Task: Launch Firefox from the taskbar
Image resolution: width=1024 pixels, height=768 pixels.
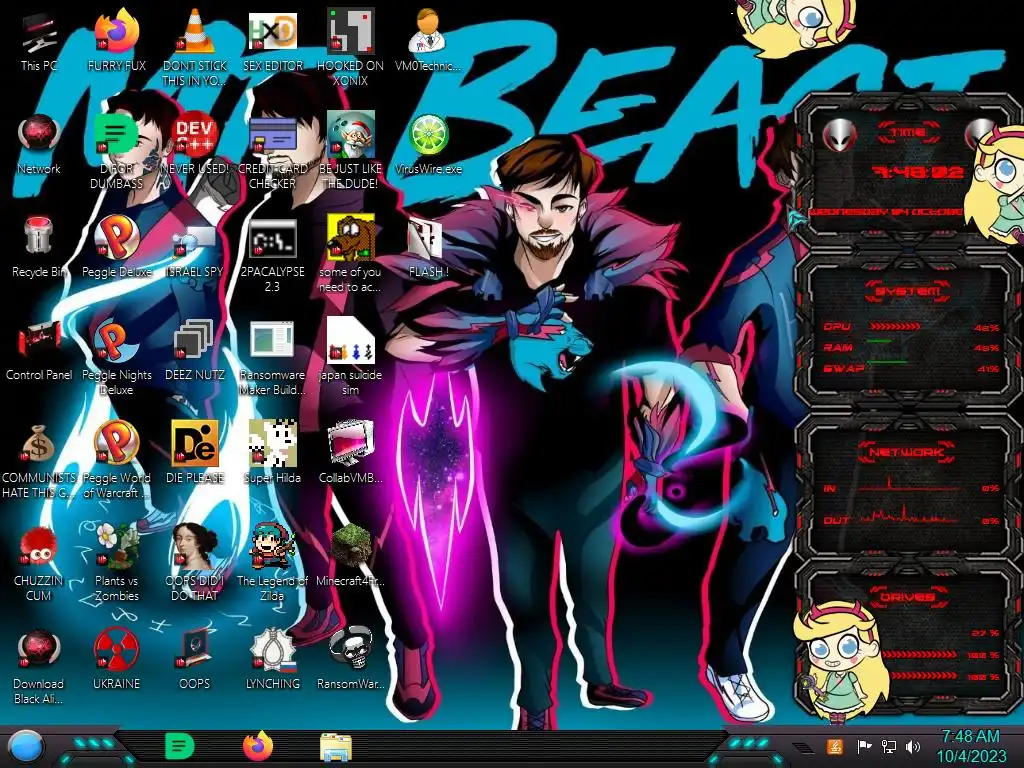Action: [x=258, y=746]
